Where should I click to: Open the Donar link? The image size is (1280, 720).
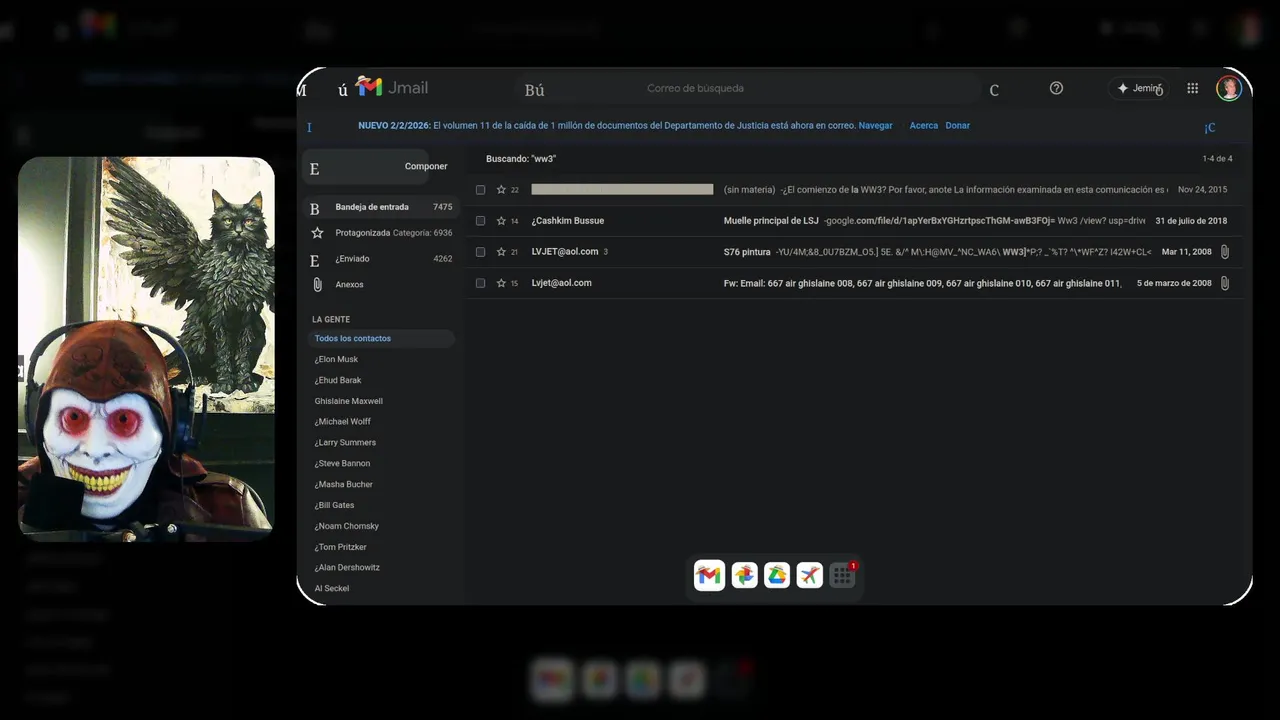pos(958,126)
